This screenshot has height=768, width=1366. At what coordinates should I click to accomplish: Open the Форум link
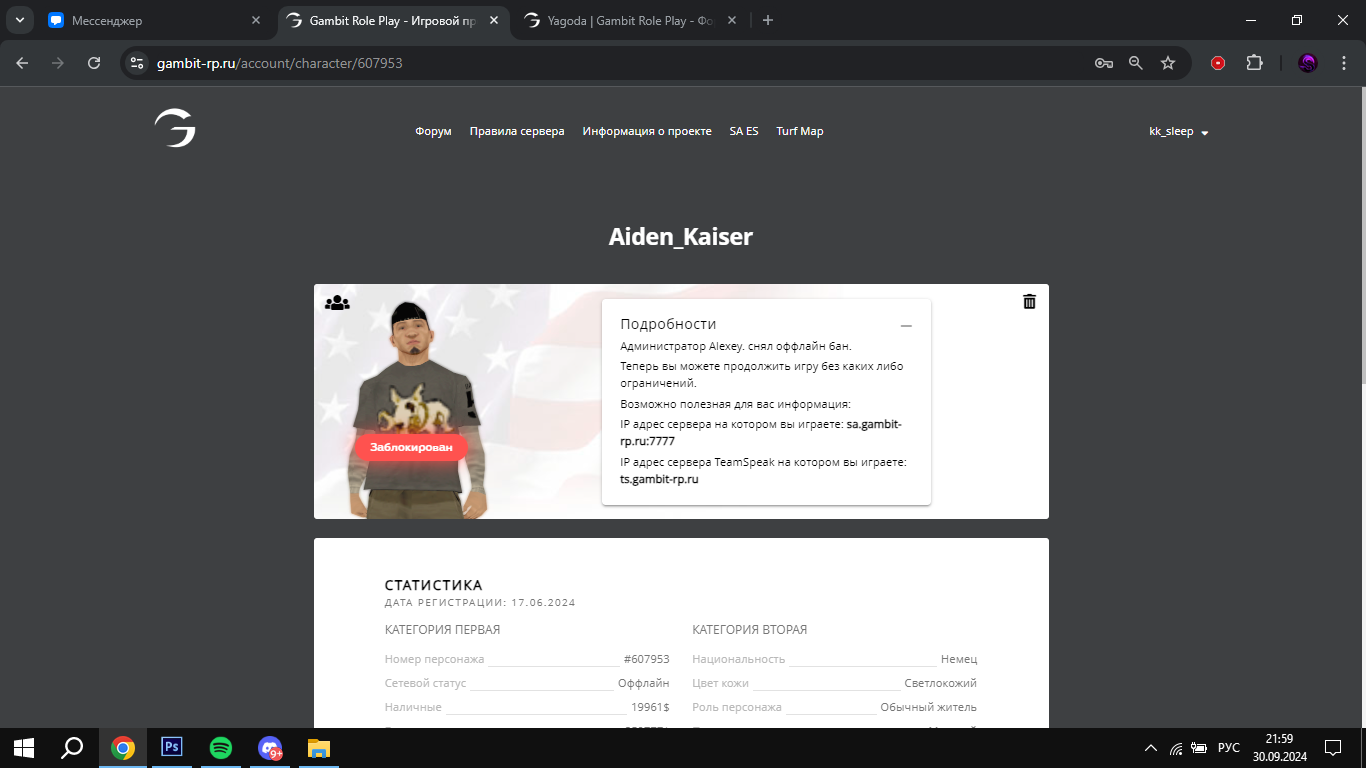tap(433, 132)
